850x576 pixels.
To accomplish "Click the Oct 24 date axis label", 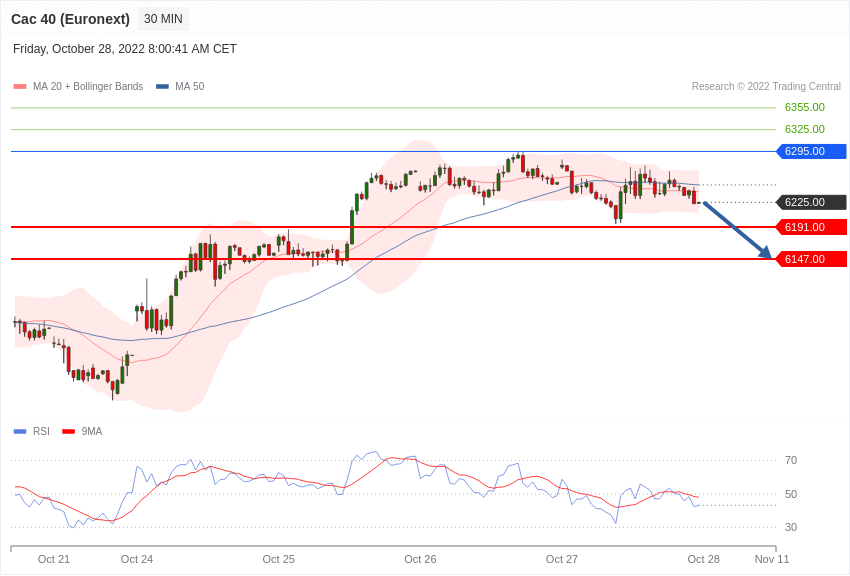I will [137, 559].
